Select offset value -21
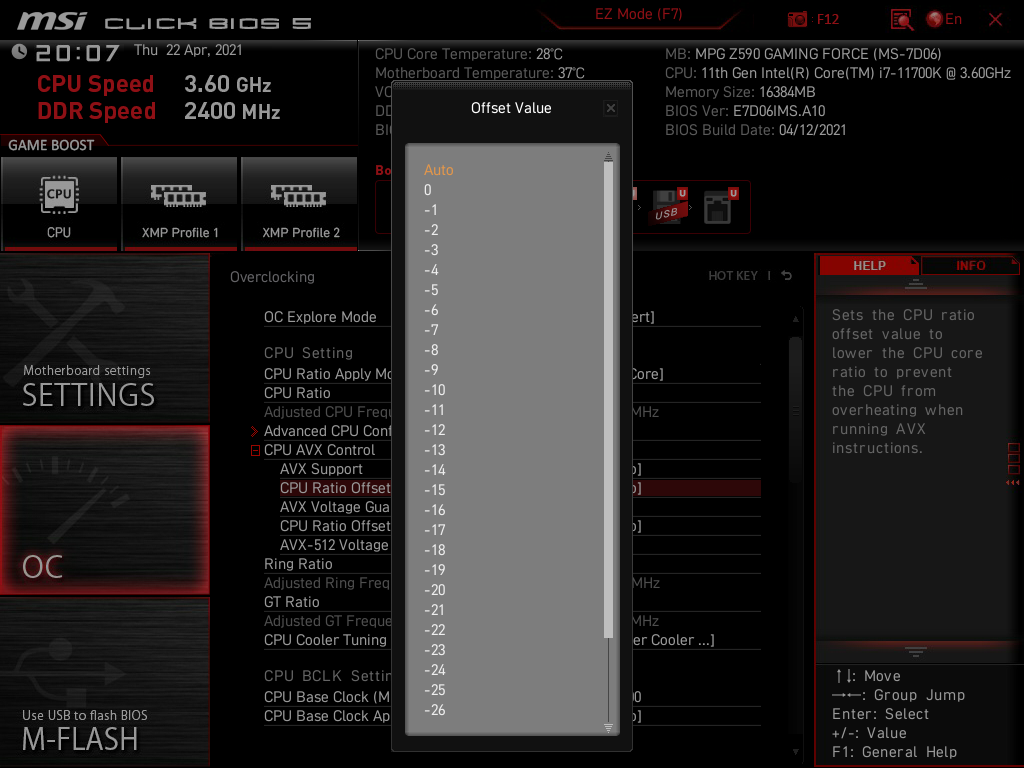This screenshot has height=768, width=1024. pos(434,610)
